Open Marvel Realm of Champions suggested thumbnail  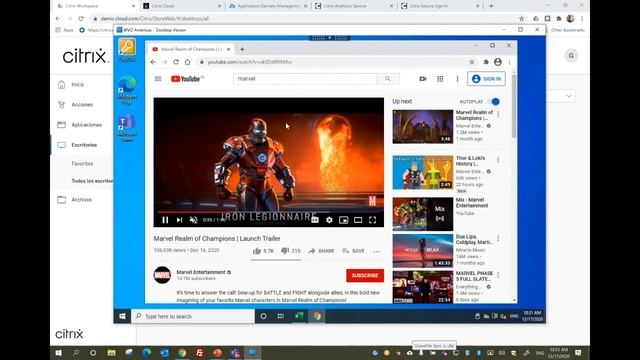click(422, 127)
